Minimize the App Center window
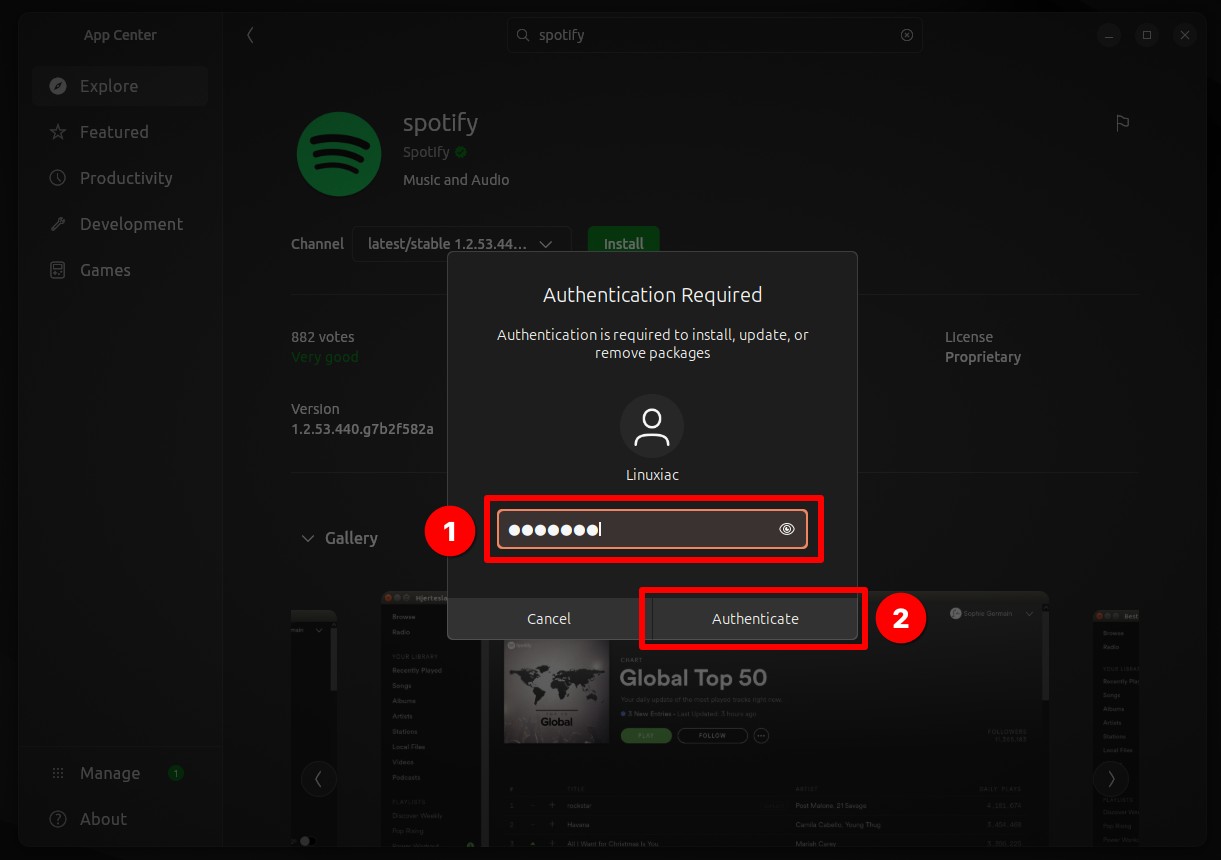1221x860 pixels. click(1109, 35)
